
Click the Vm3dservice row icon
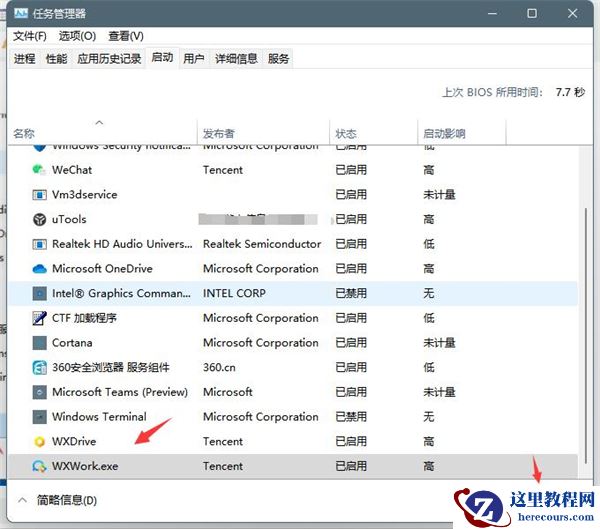pos(39,195)
